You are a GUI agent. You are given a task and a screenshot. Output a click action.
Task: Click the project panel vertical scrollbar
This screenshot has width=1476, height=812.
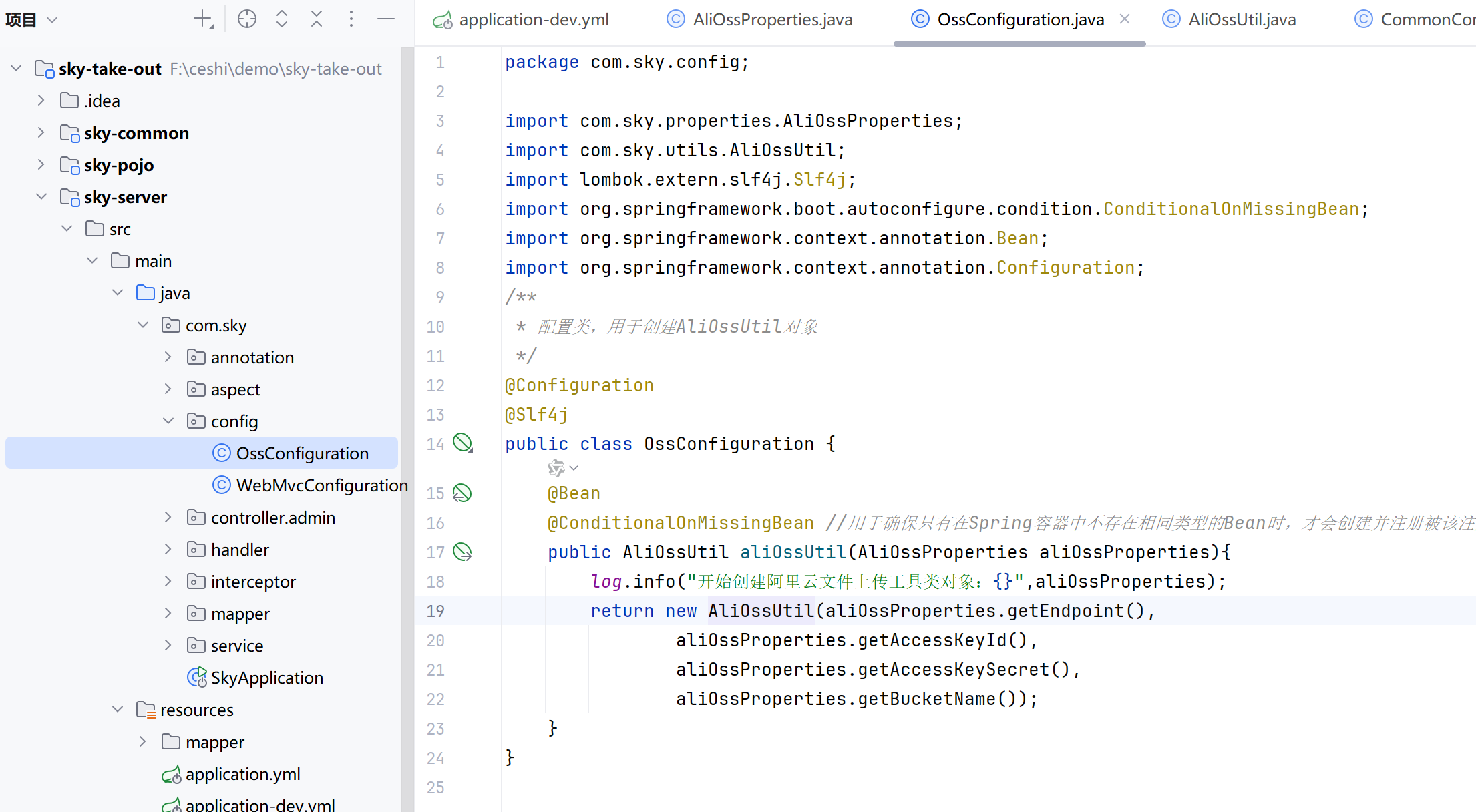[407, 429]
